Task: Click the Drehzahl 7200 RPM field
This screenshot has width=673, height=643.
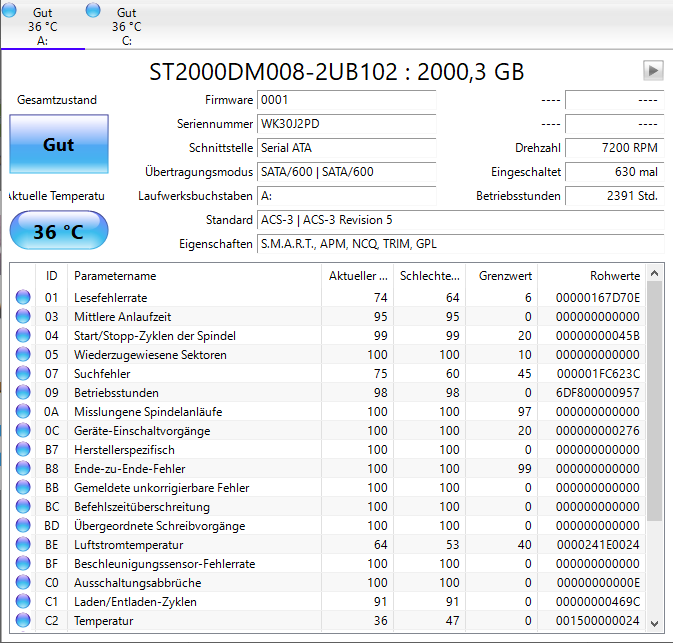Action: 614,148
